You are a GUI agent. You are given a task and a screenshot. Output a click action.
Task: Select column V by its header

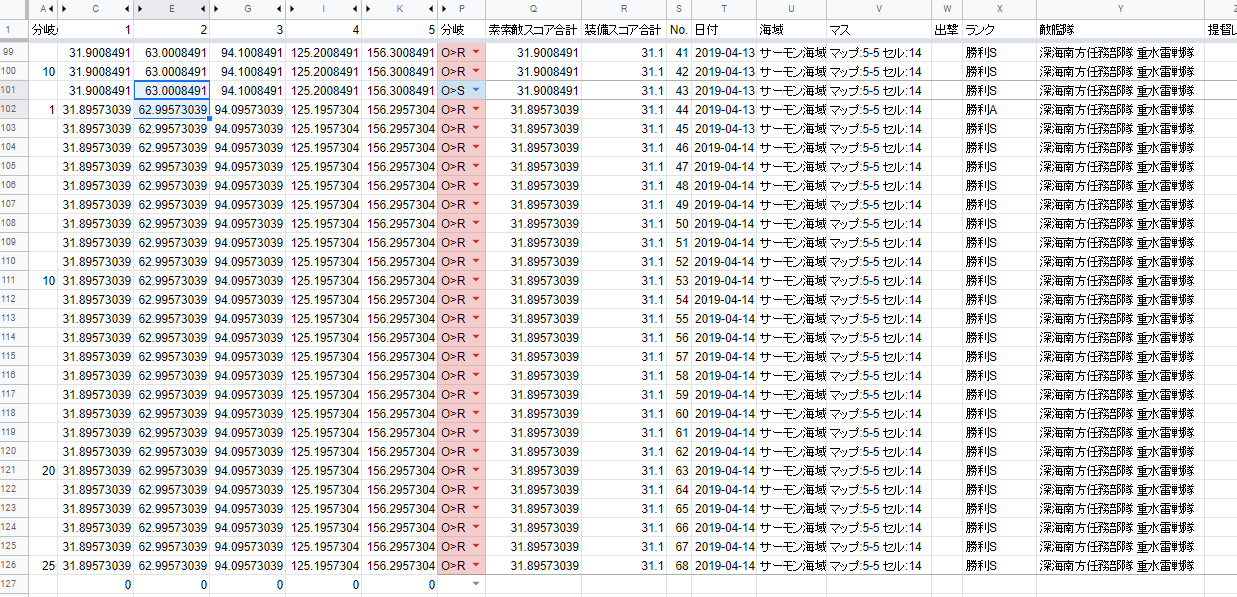[879, 9]
